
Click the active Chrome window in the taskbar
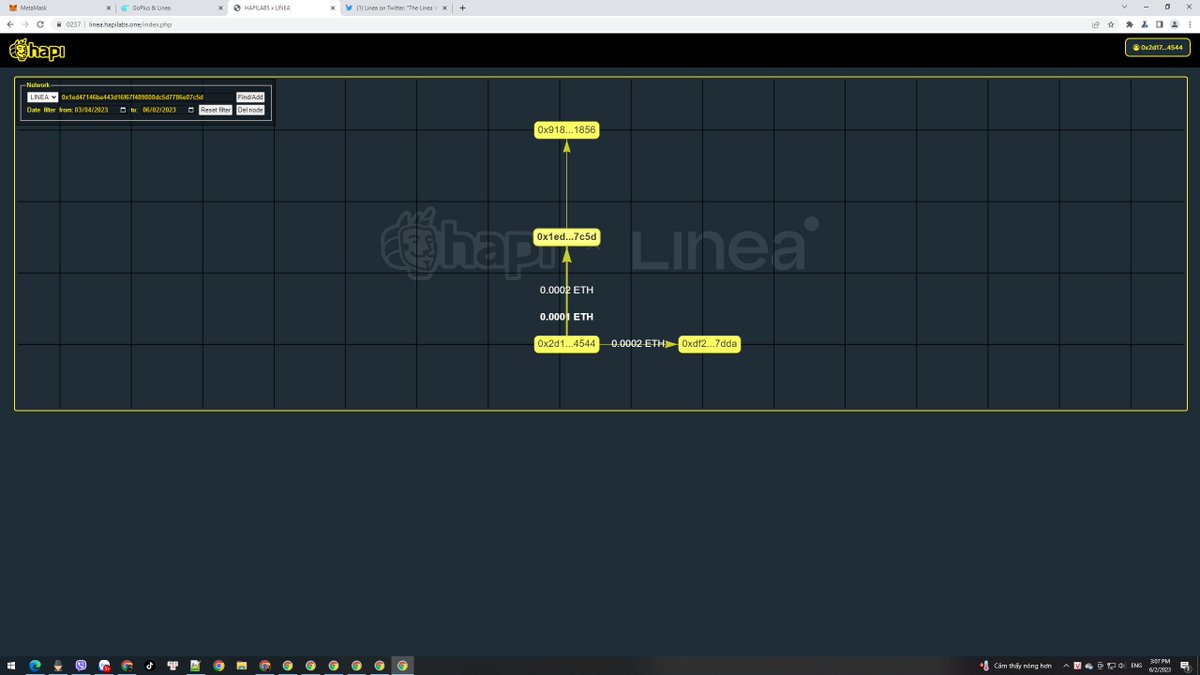coord(402,665)
